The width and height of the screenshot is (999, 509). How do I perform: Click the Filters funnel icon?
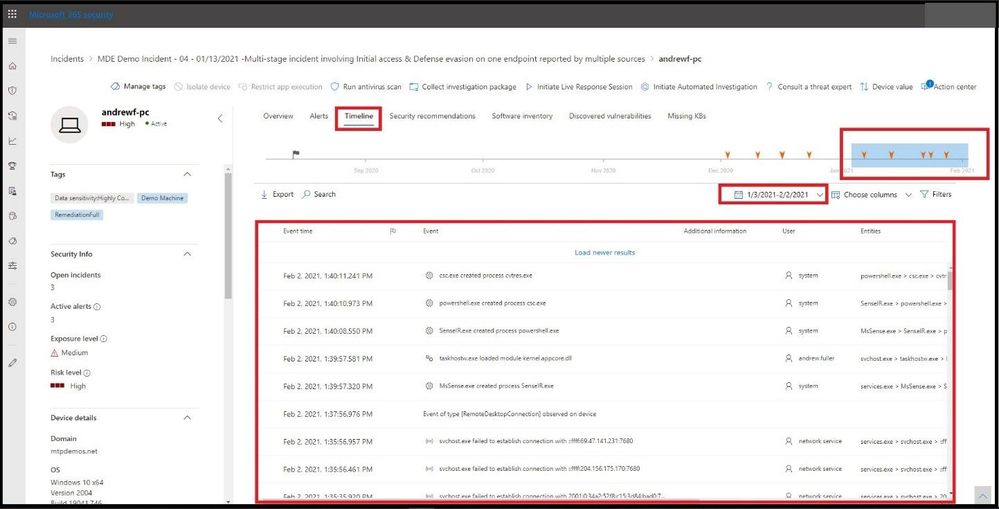tap(924, 194)
